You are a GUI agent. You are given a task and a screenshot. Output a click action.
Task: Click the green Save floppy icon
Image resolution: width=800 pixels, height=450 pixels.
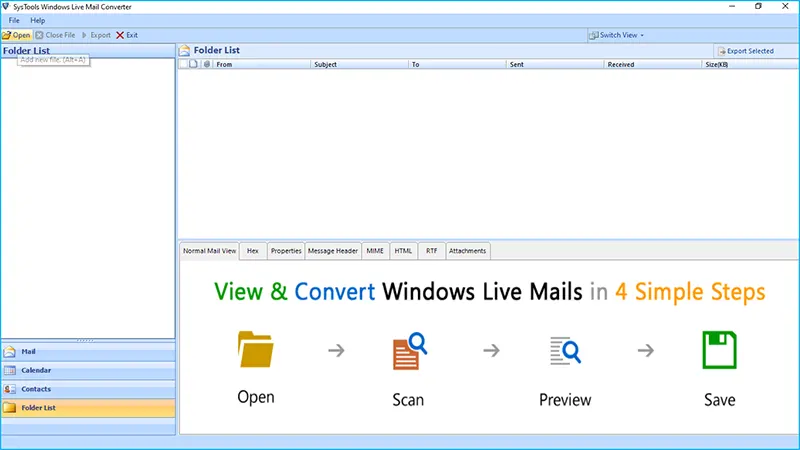click(719, 349)
